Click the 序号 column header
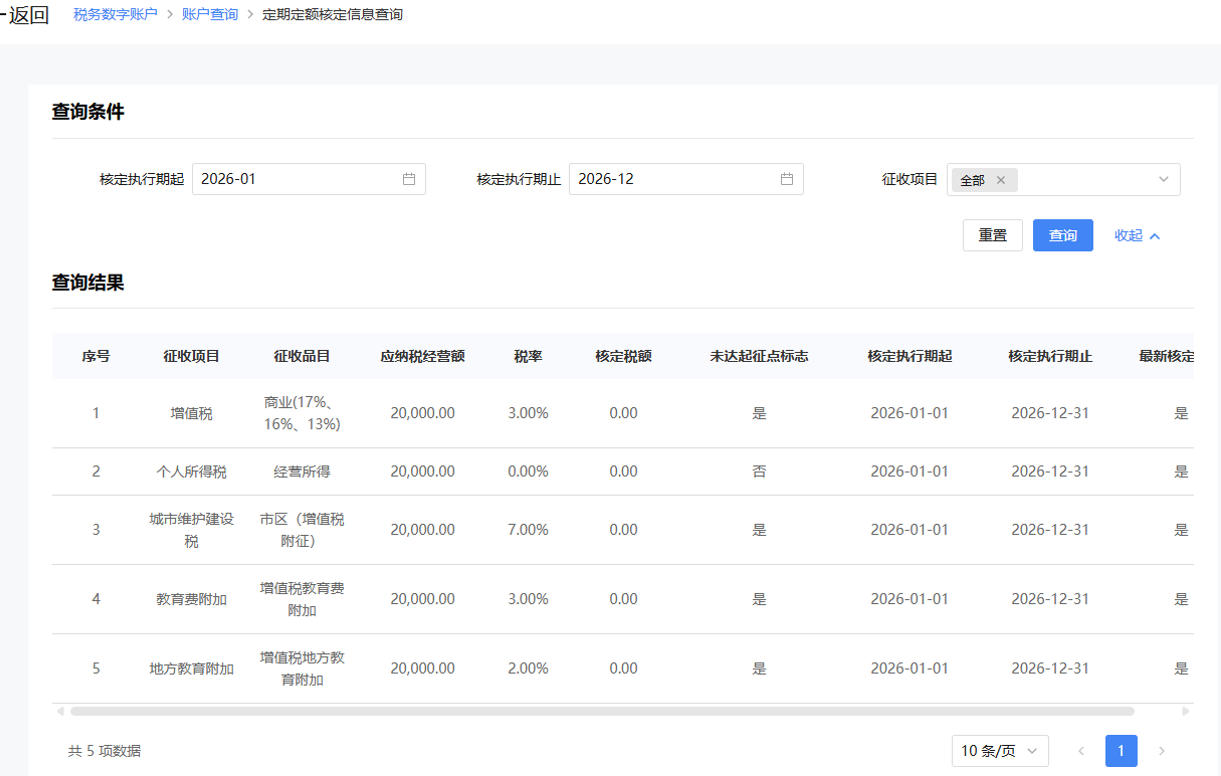 tap(96, 356)
